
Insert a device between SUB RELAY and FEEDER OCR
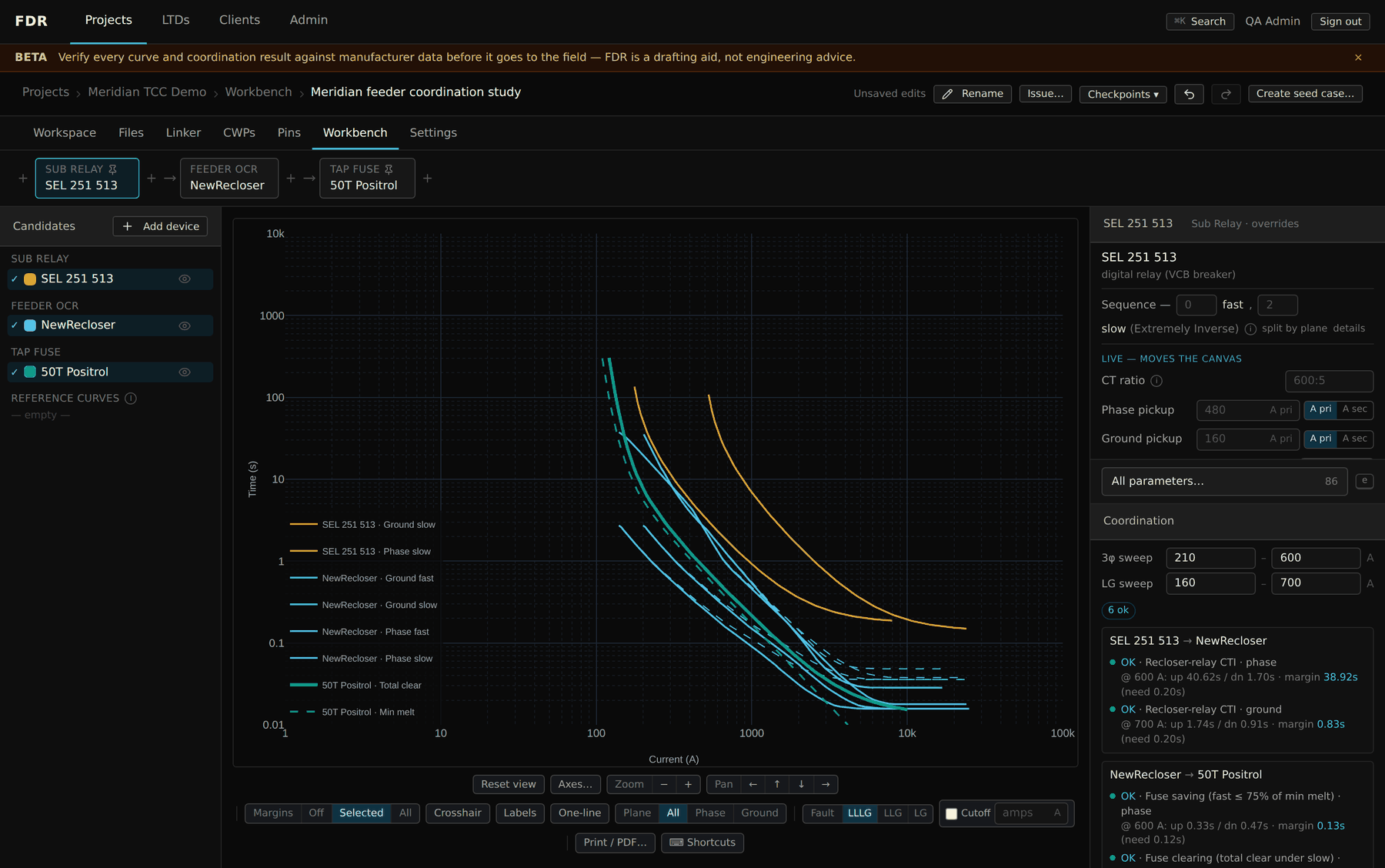tap(152, 179)
